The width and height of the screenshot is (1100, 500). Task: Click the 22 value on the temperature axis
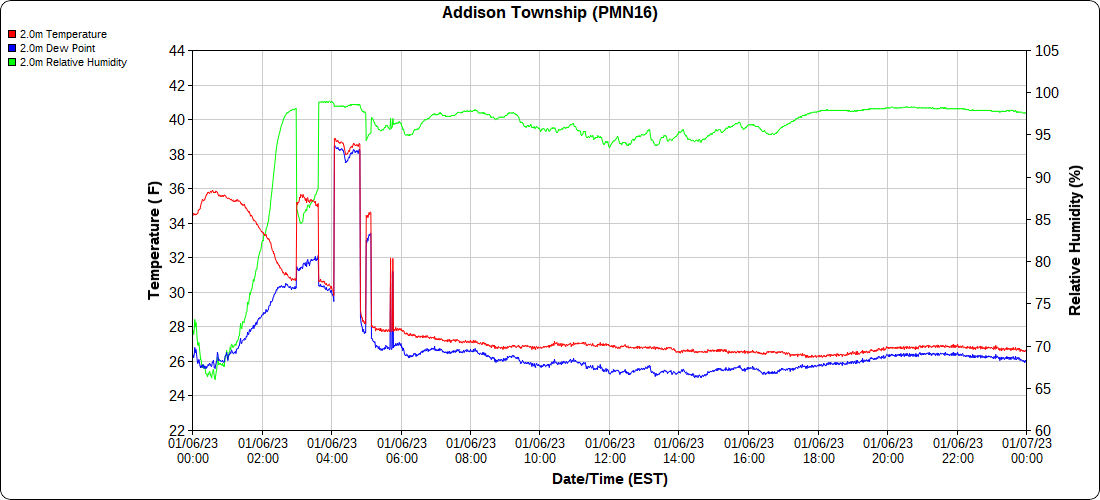pos(176,431)
